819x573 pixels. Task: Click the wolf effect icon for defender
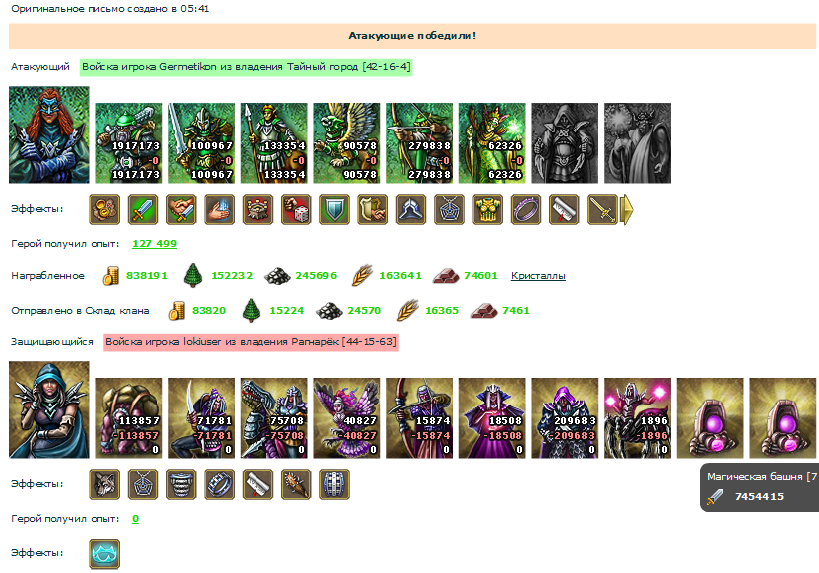pyautogui.click(x=104, y=484)
